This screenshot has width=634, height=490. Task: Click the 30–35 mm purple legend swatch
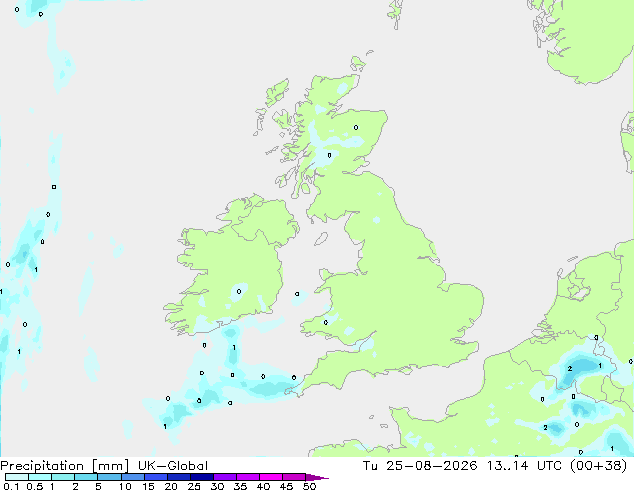pos(225,477)
